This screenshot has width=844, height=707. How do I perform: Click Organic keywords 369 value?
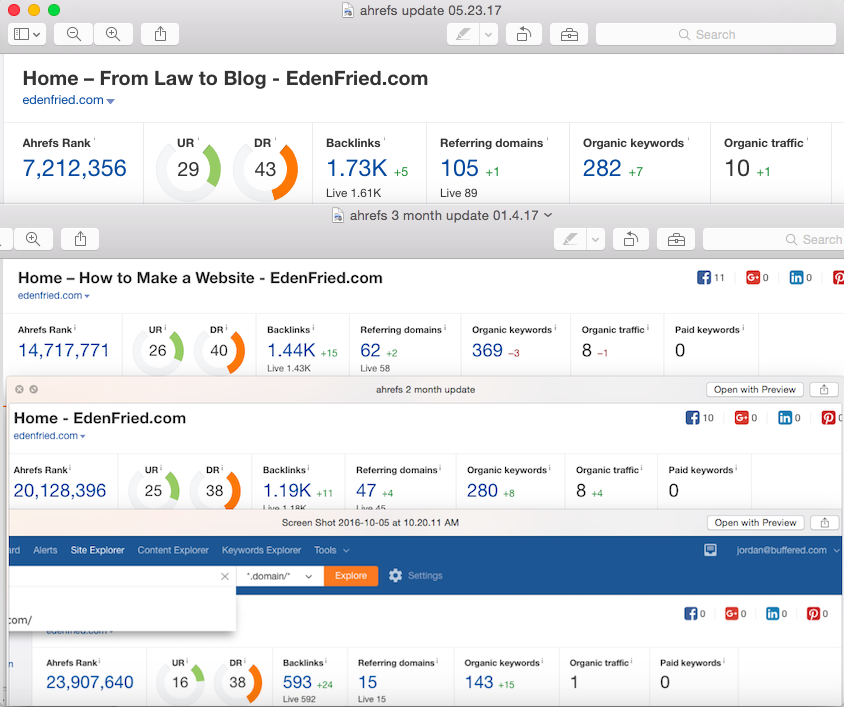click(487, 351)
